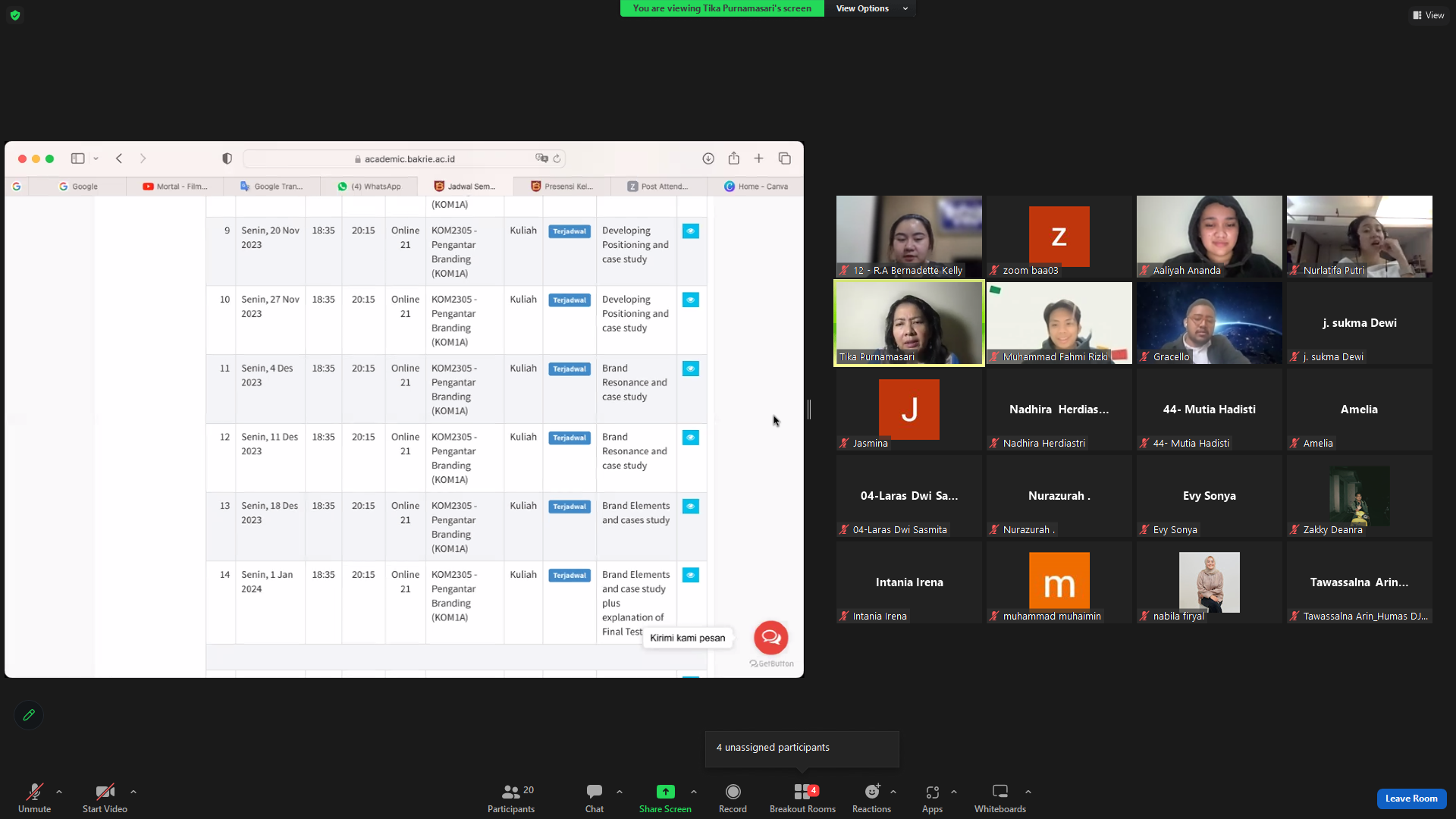Start Video in Zoom toolbar
Screen dimensions: 1456x819
click(x=105, y=798)
